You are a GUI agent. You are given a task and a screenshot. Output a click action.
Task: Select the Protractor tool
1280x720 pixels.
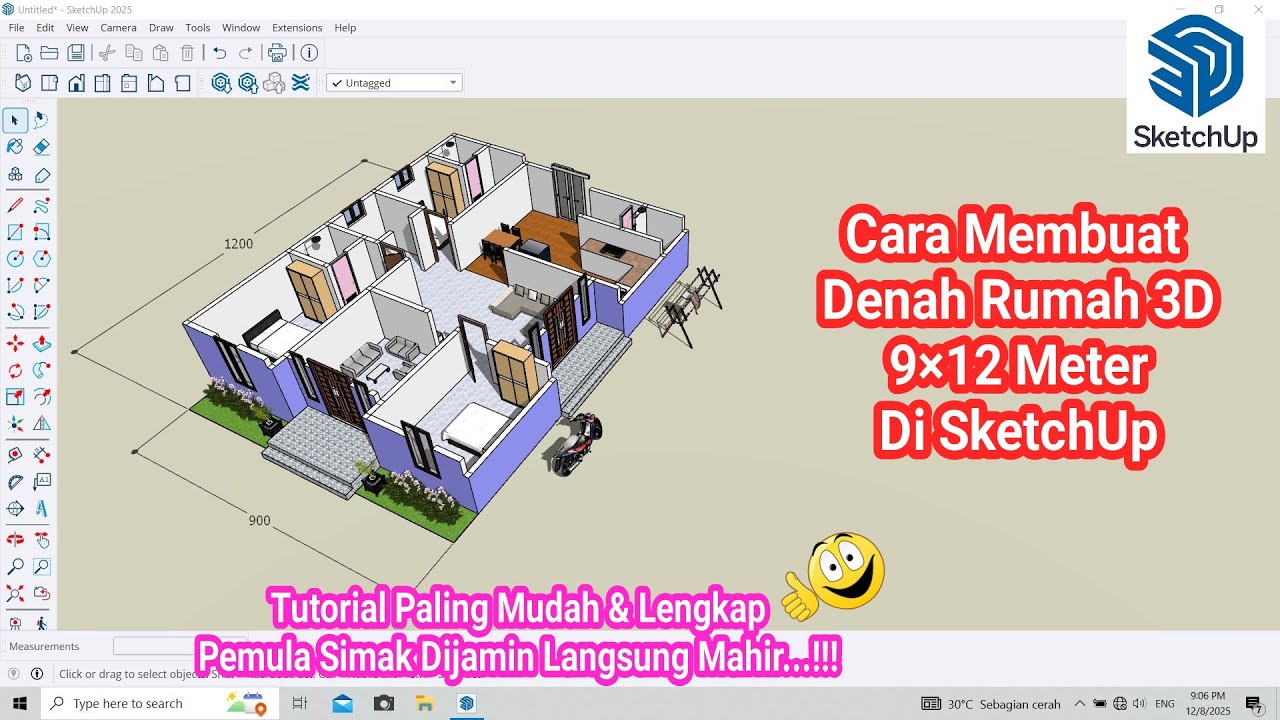click(x=15, y=481)
